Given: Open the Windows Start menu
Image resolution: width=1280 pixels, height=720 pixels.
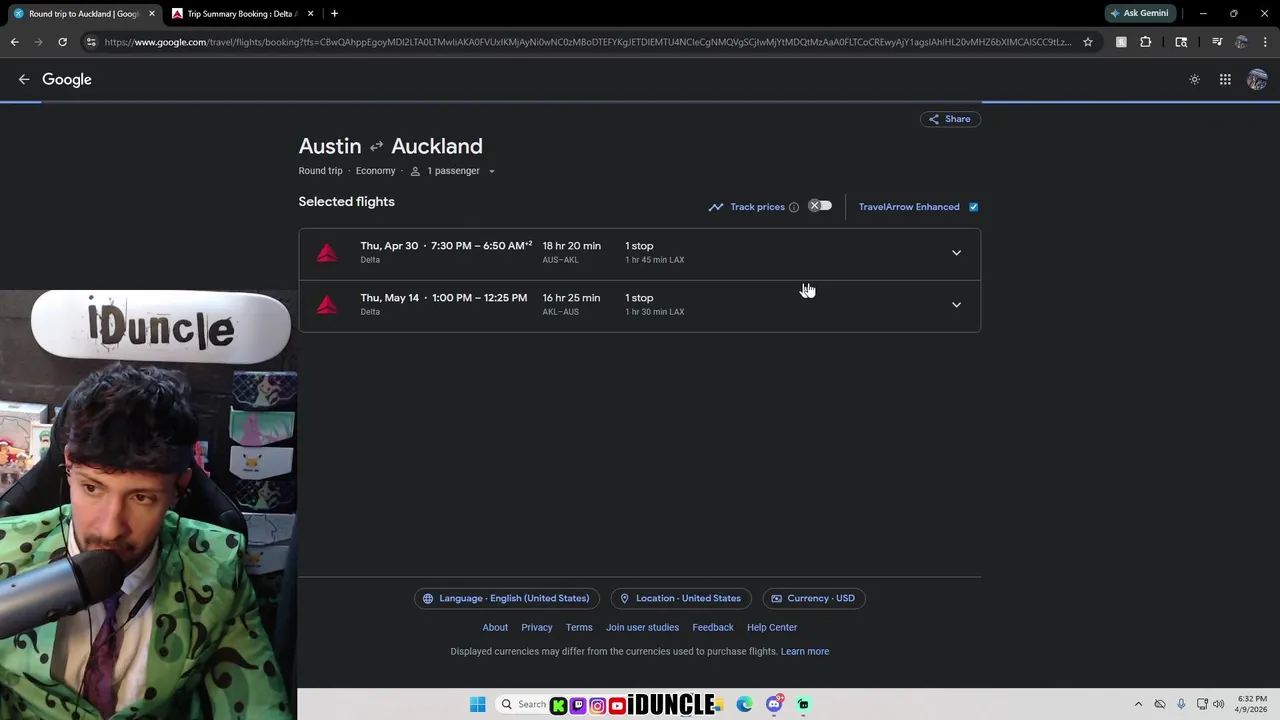Looking at the screenshot, I should (478, 705).
